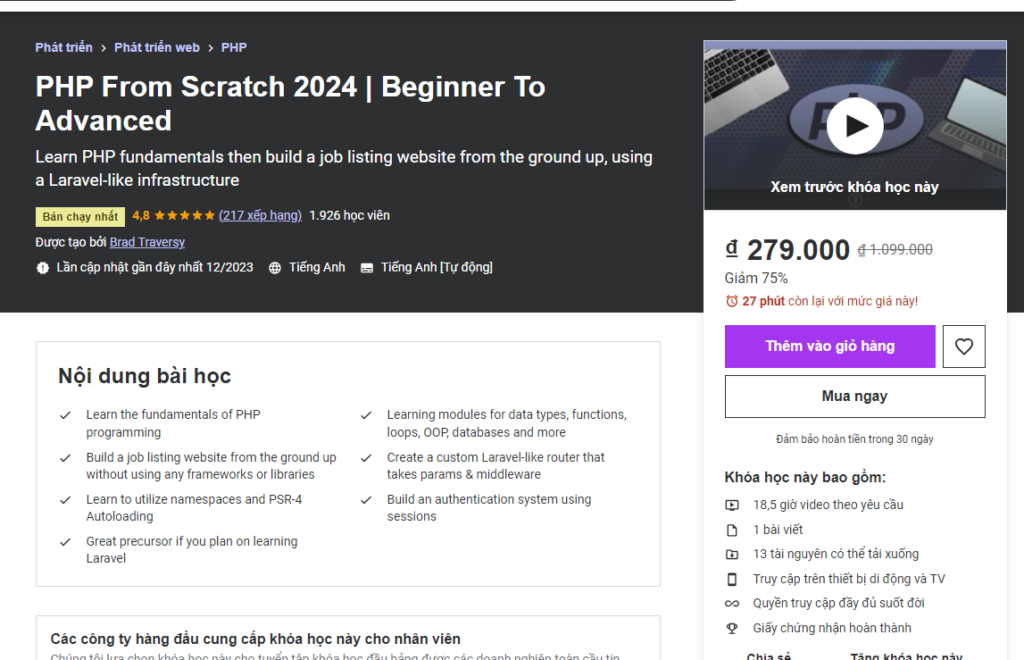Click the downloadable resources icon

(732, 554)
